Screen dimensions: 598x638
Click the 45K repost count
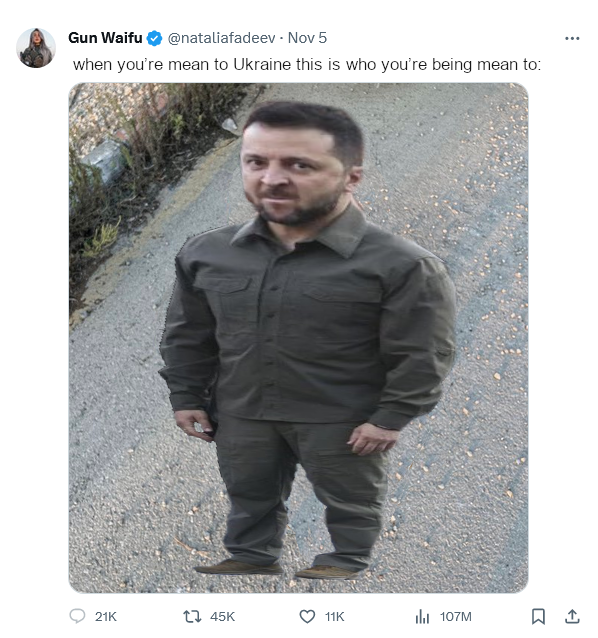coord(223,617)
